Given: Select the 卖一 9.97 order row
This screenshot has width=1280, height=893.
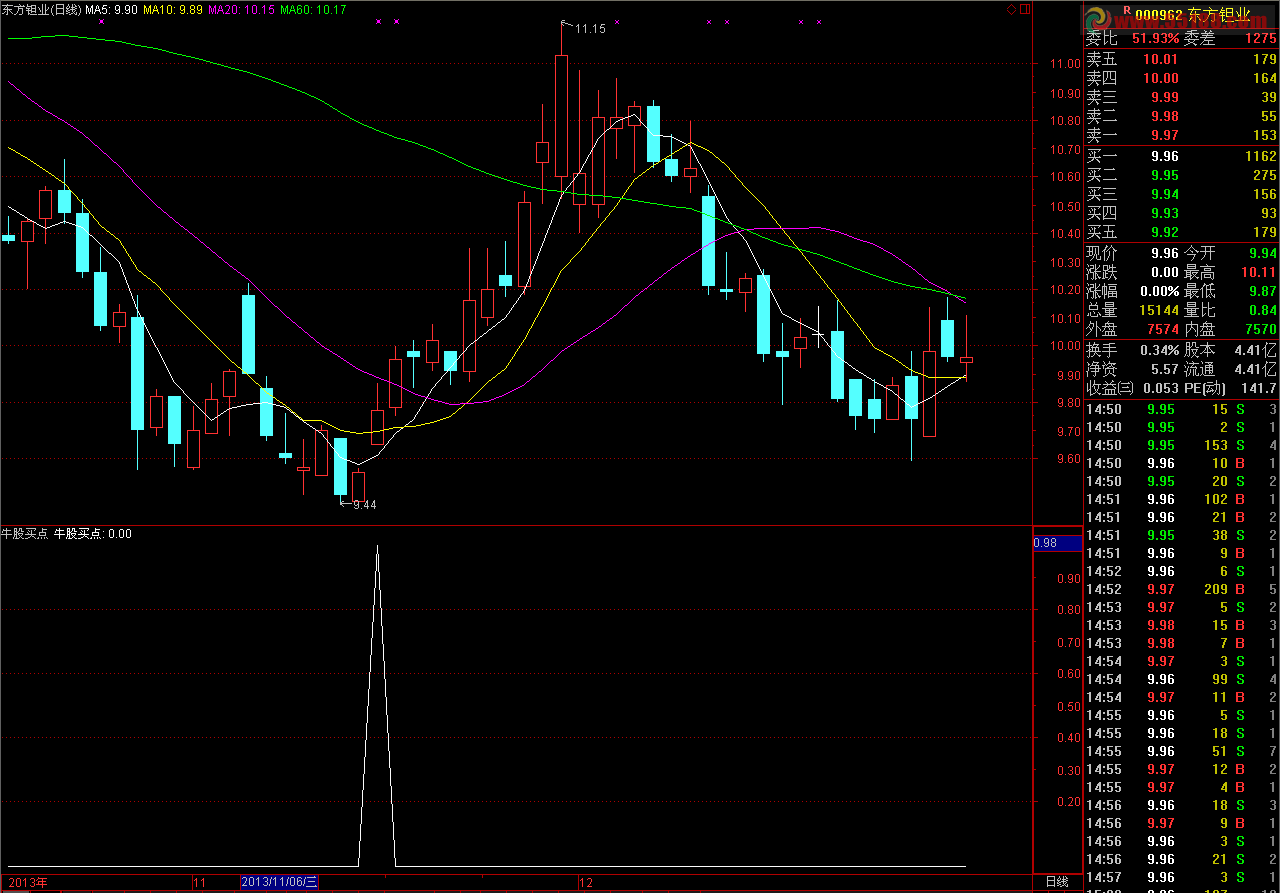Looking at the screenshot, I should [x=1182, y=135].
